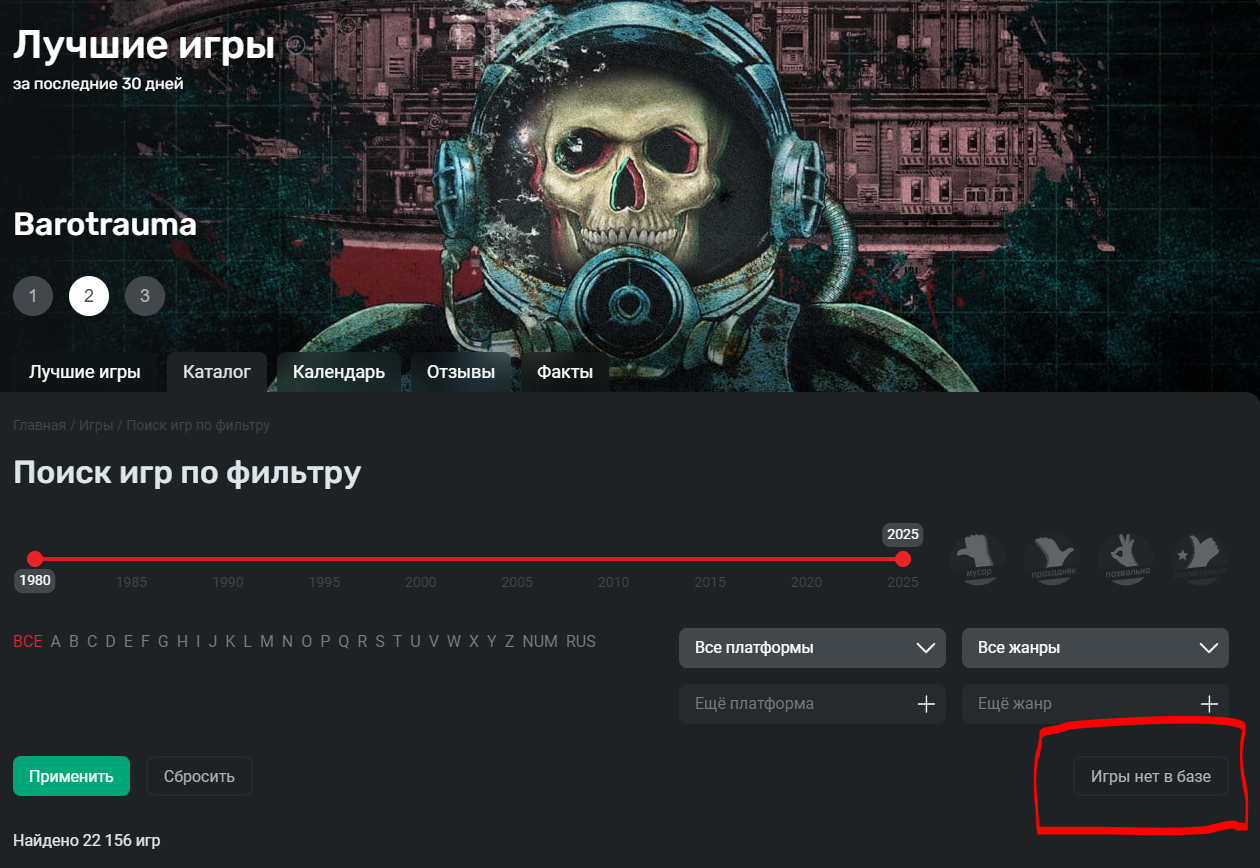The width and height of the screenshot is (1260, 868).
Task: Filter games by letter 'E'
Action: coord(128,642)
